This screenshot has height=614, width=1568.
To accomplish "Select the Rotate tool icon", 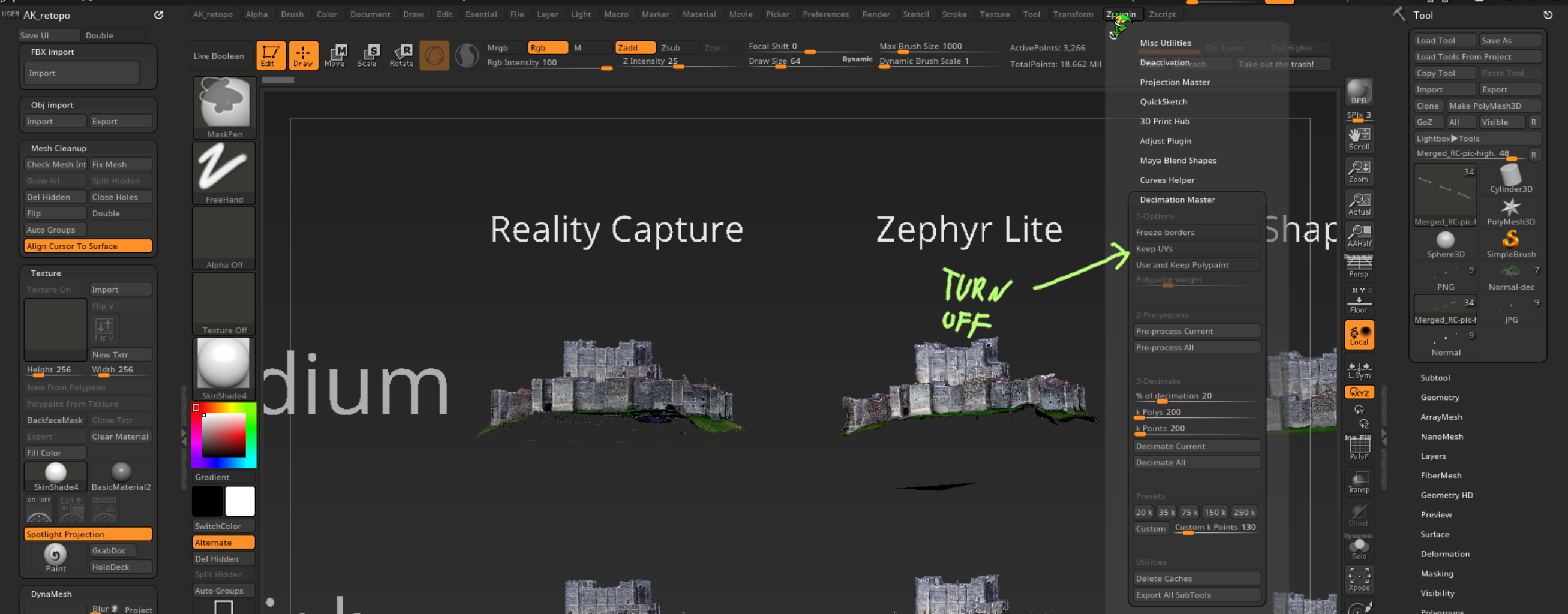I will tap(401, 55).
